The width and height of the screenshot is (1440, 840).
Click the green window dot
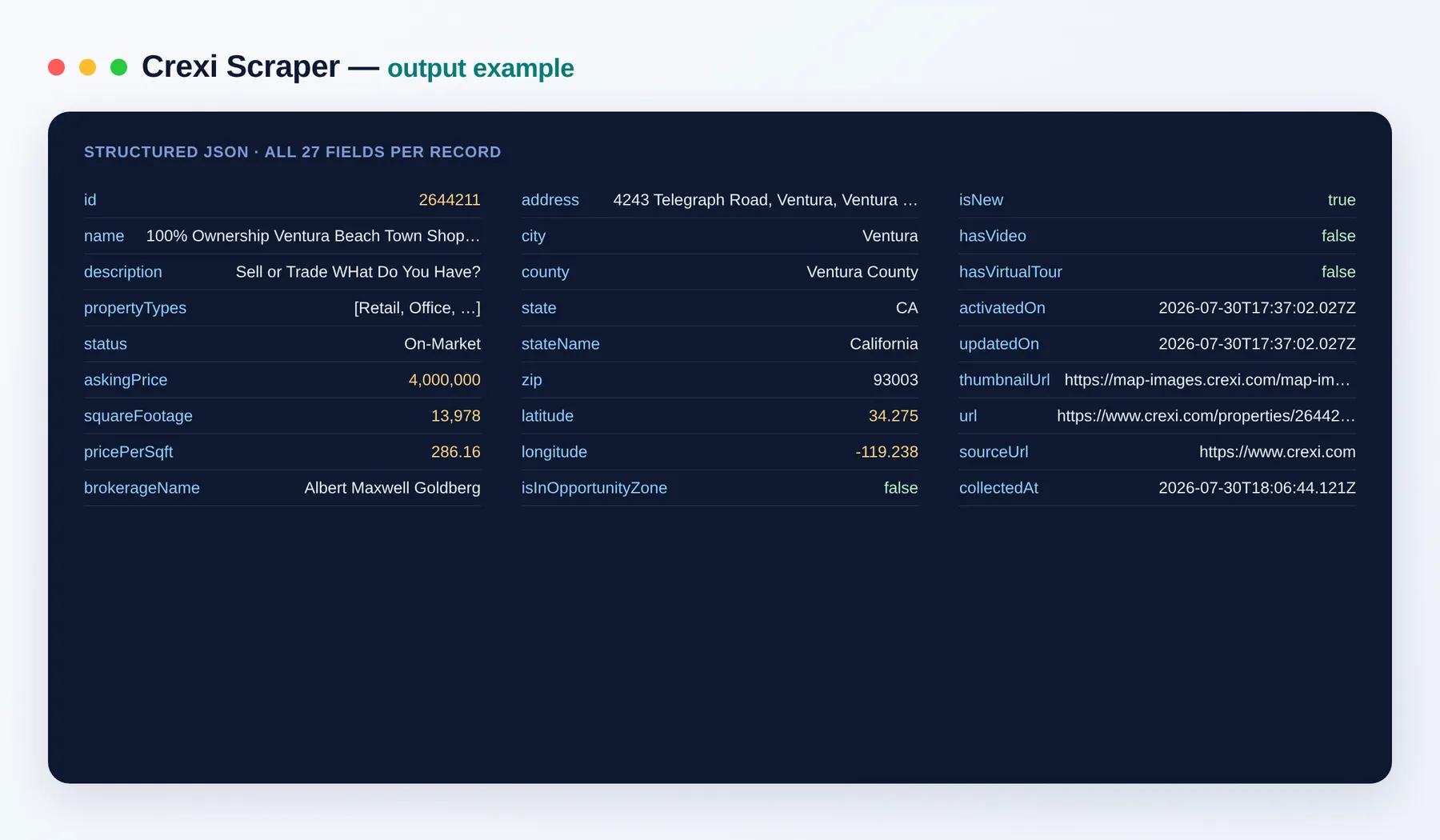tap(118, 67)
